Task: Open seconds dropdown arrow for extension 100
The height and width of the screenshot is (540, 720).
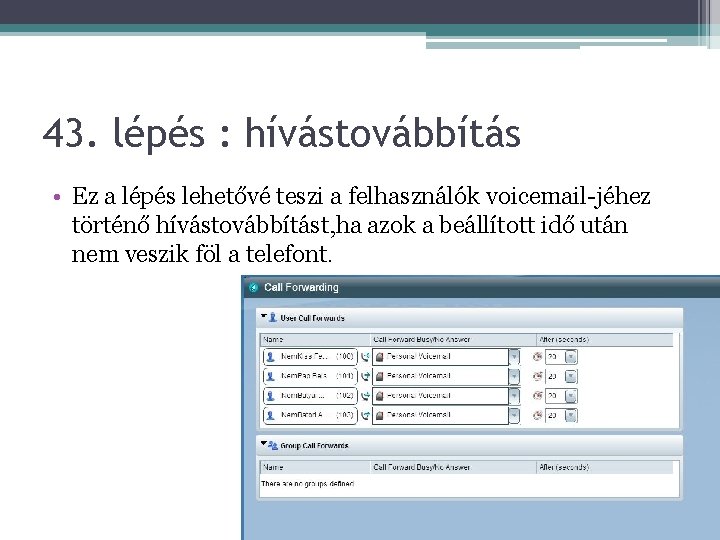Action: [571, 357]
